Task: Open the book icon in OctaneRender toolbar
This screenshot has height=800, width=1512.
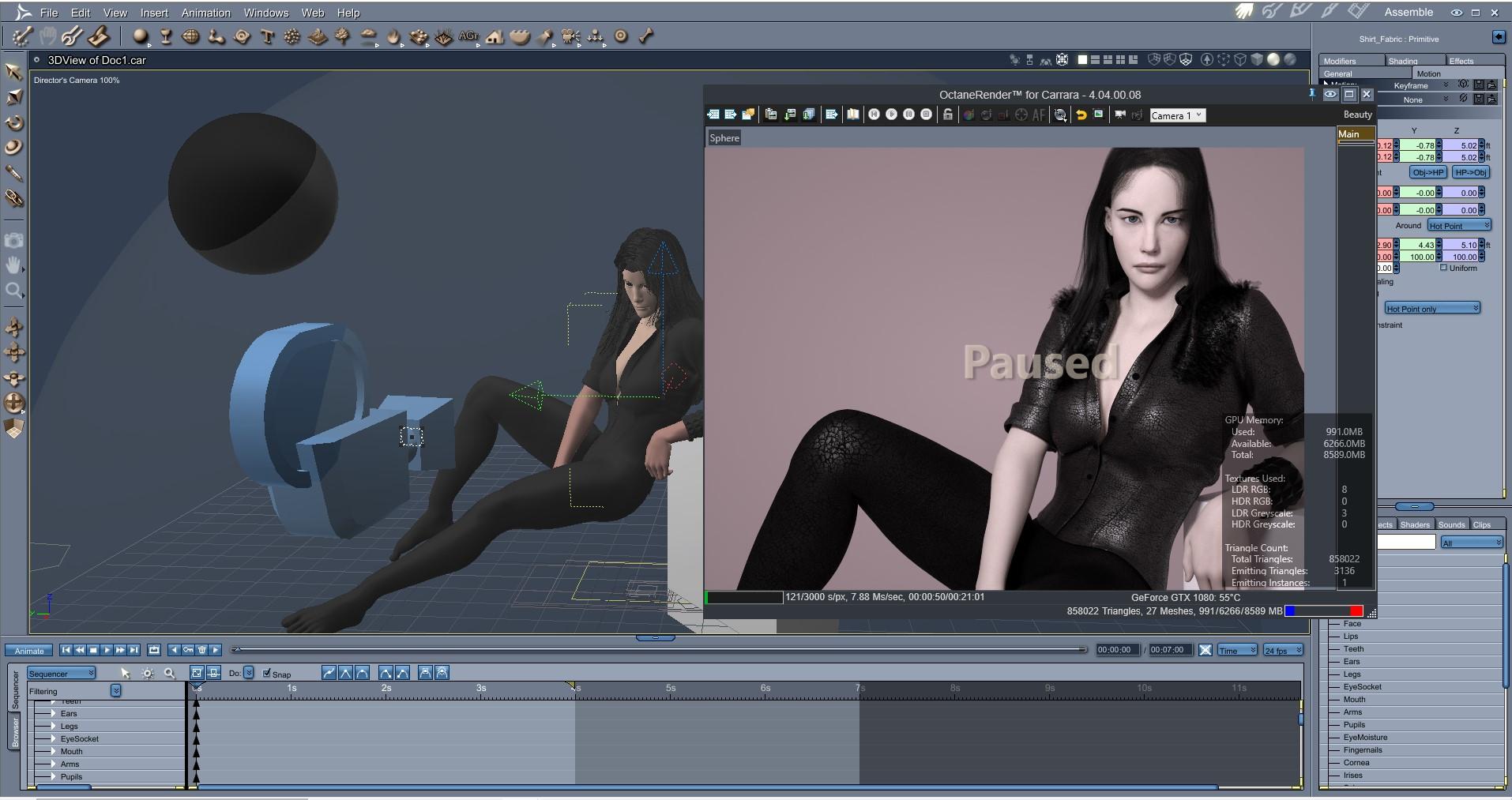Action: [853, 115]
